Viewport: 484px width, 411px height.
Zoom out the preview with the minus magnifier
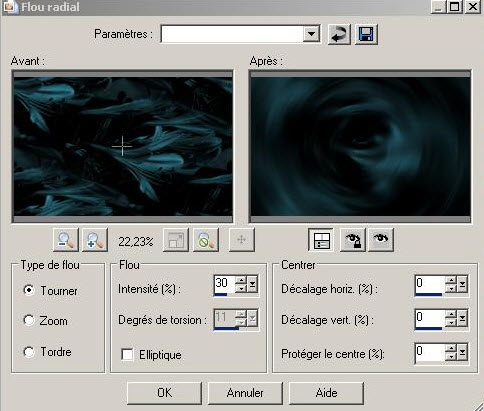[66, 240]
